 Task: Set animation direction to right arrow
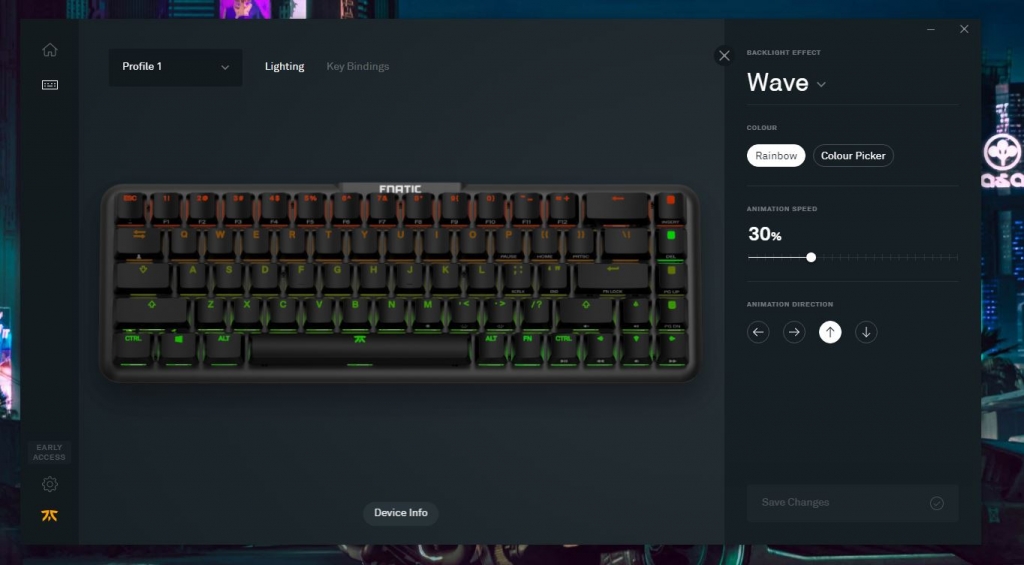click(794, 332)
